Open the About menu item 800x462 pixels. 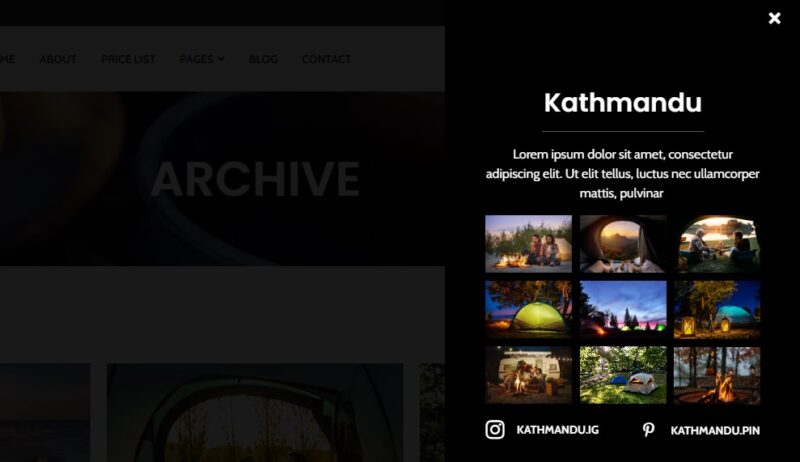click(58, 59)
